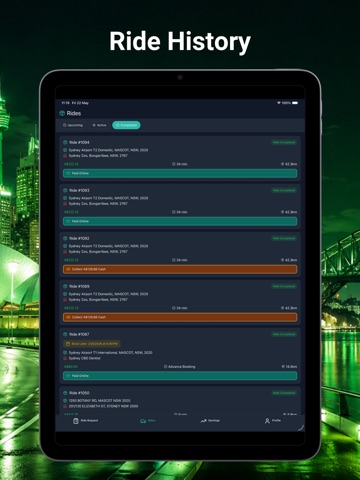Click the Ride Request clipboard icon

tap(76, 421)
